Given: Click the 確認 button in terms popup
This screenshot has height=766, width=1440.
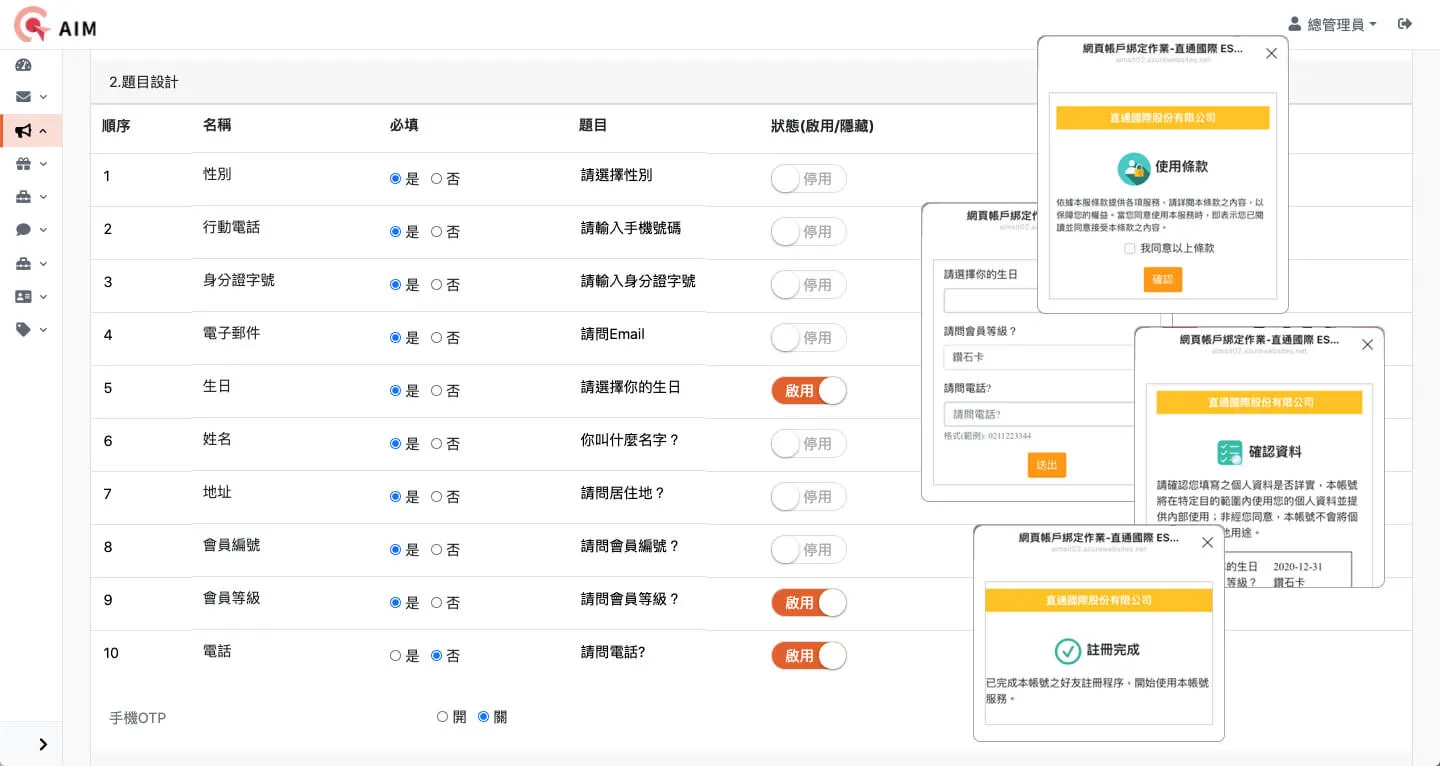Looking at the screenshot, I should click(x=1163, y=280).
